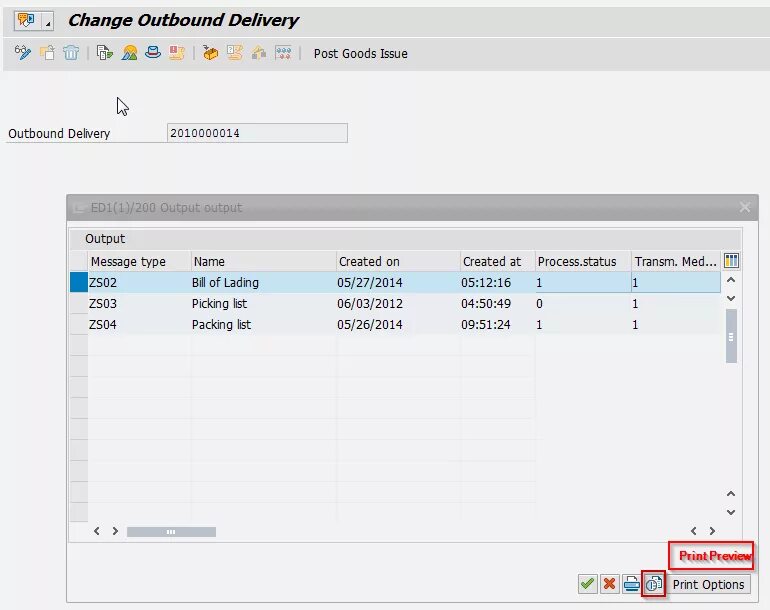Click the Outbound Delivery number field
Viewport: 770px width, 610px height.
pyautogui.click(x=257, y=133)
